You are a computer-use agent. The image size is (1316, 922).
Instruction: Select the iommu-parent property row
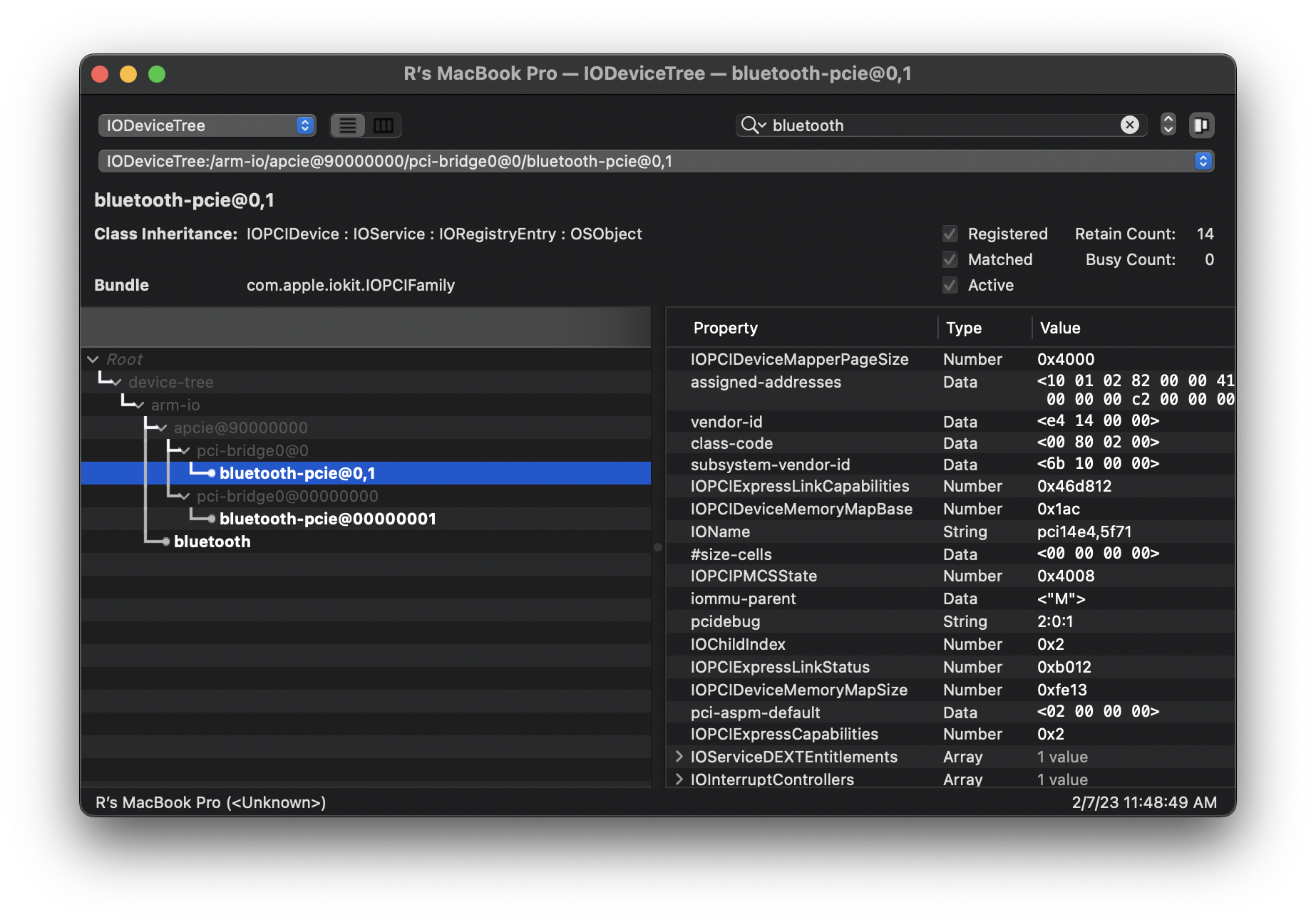[x=950, y=599]
